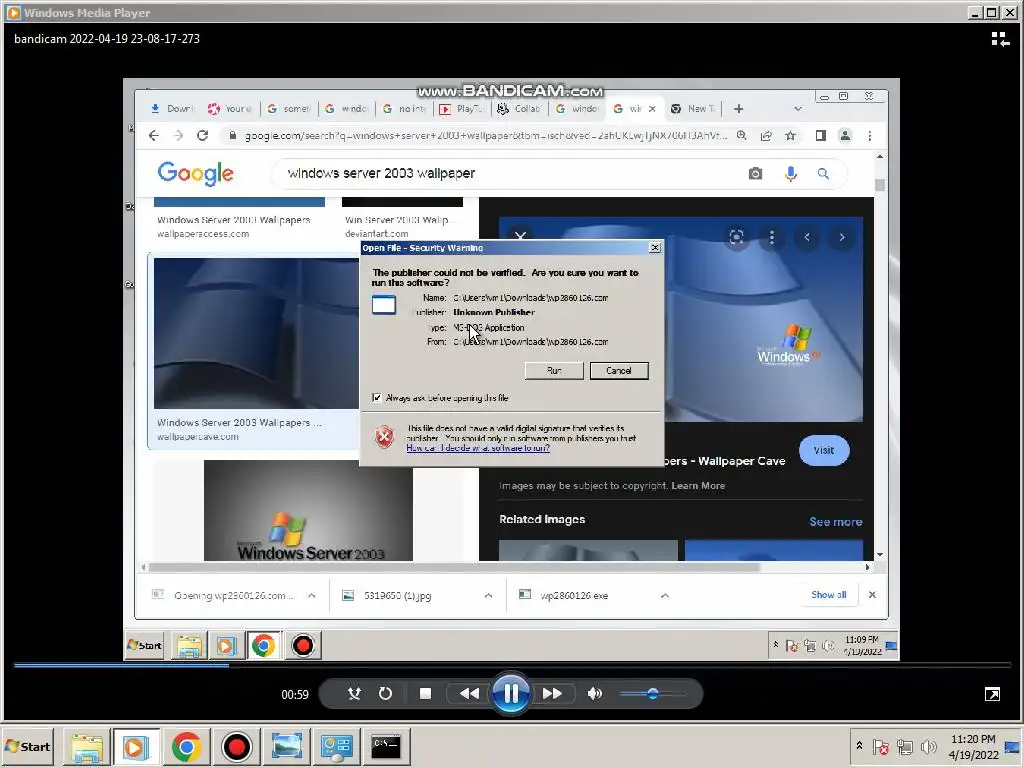The image size is (1024, 768).
Task: Skip to next track with fast-forward button
Action: [552, 694]
